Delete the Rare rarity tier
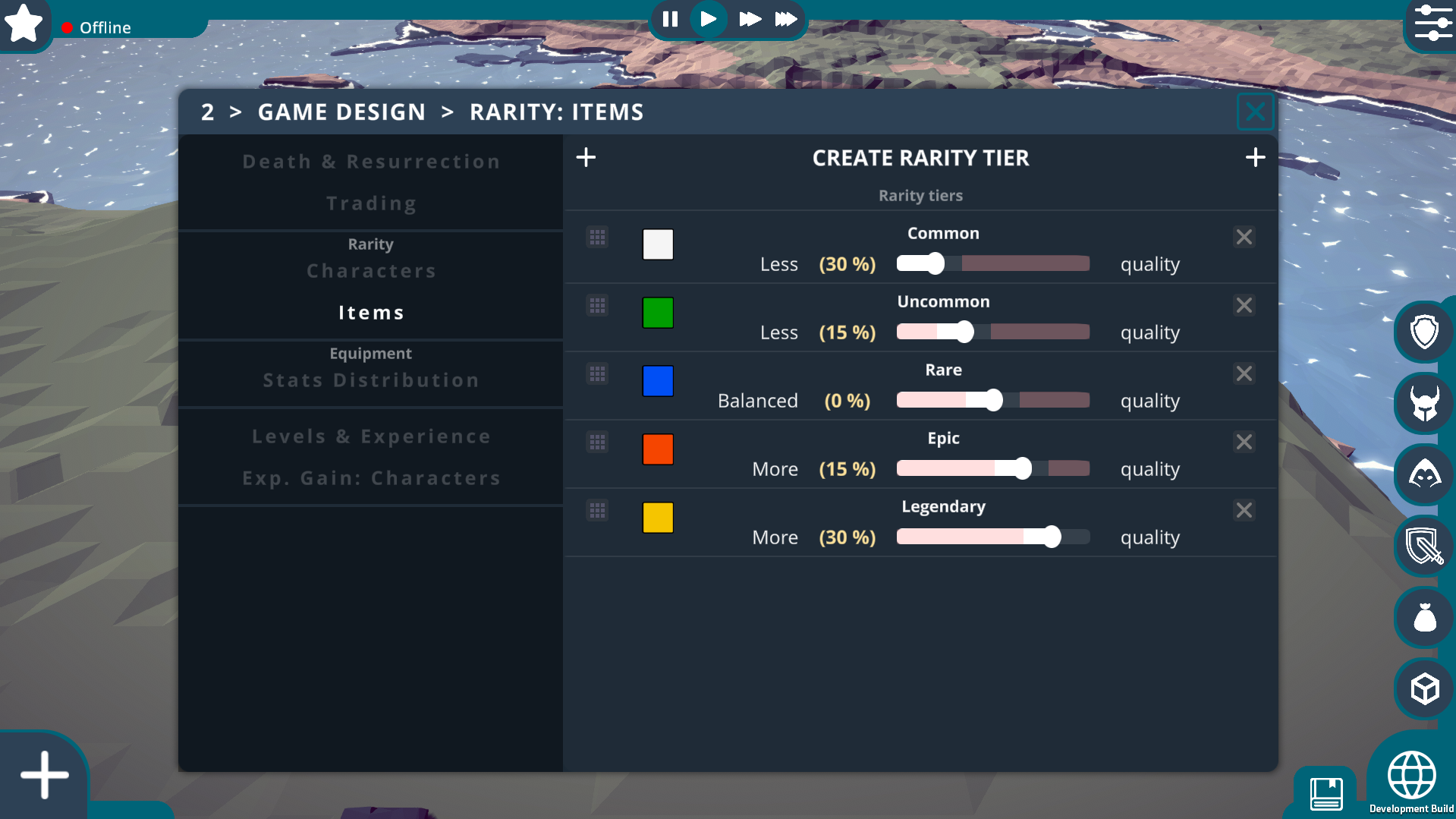Image resolution: width=1456 pixels, height=819 pixels. [x=1244, y=373]
